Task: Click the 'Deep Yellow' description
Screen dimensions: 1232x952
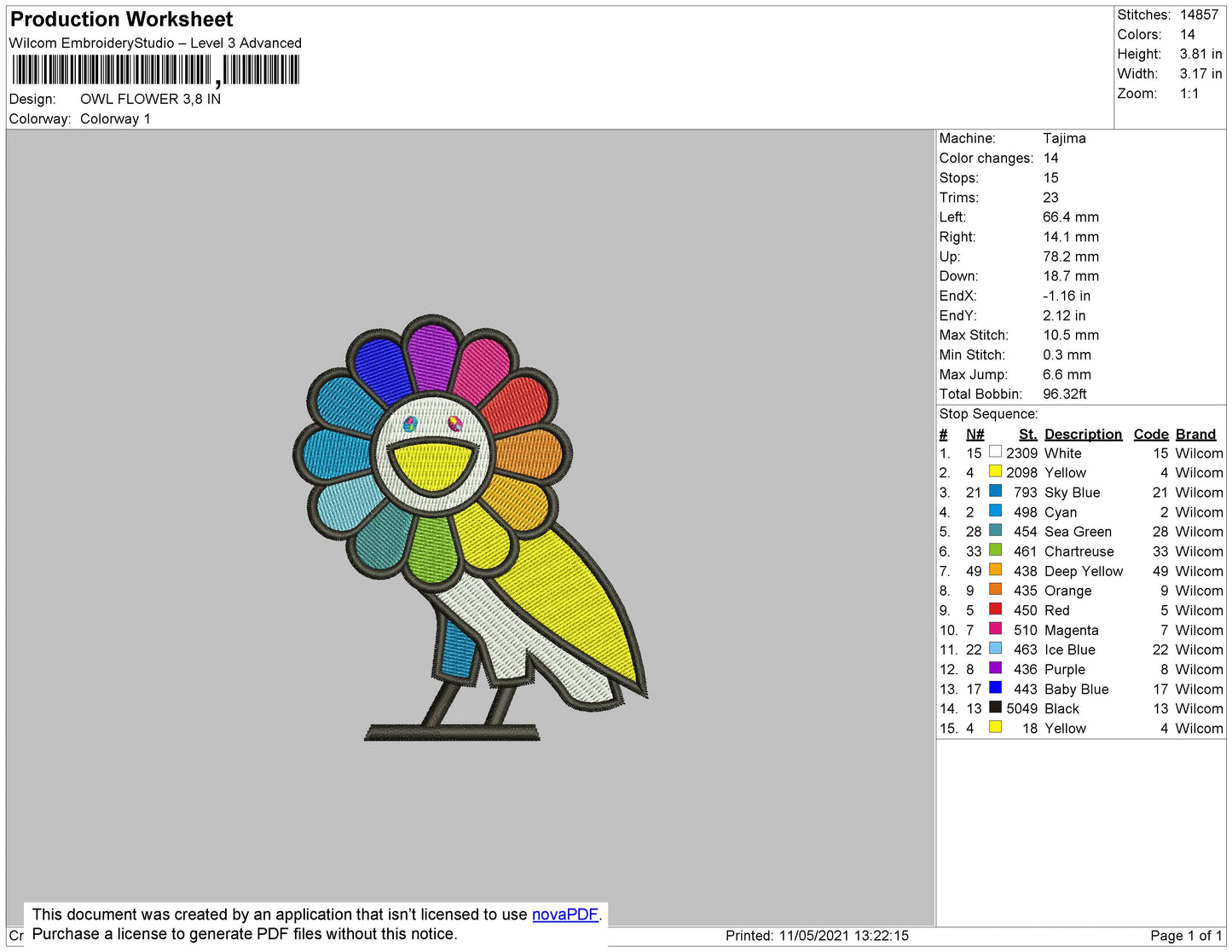Action: click(1084, 571)
